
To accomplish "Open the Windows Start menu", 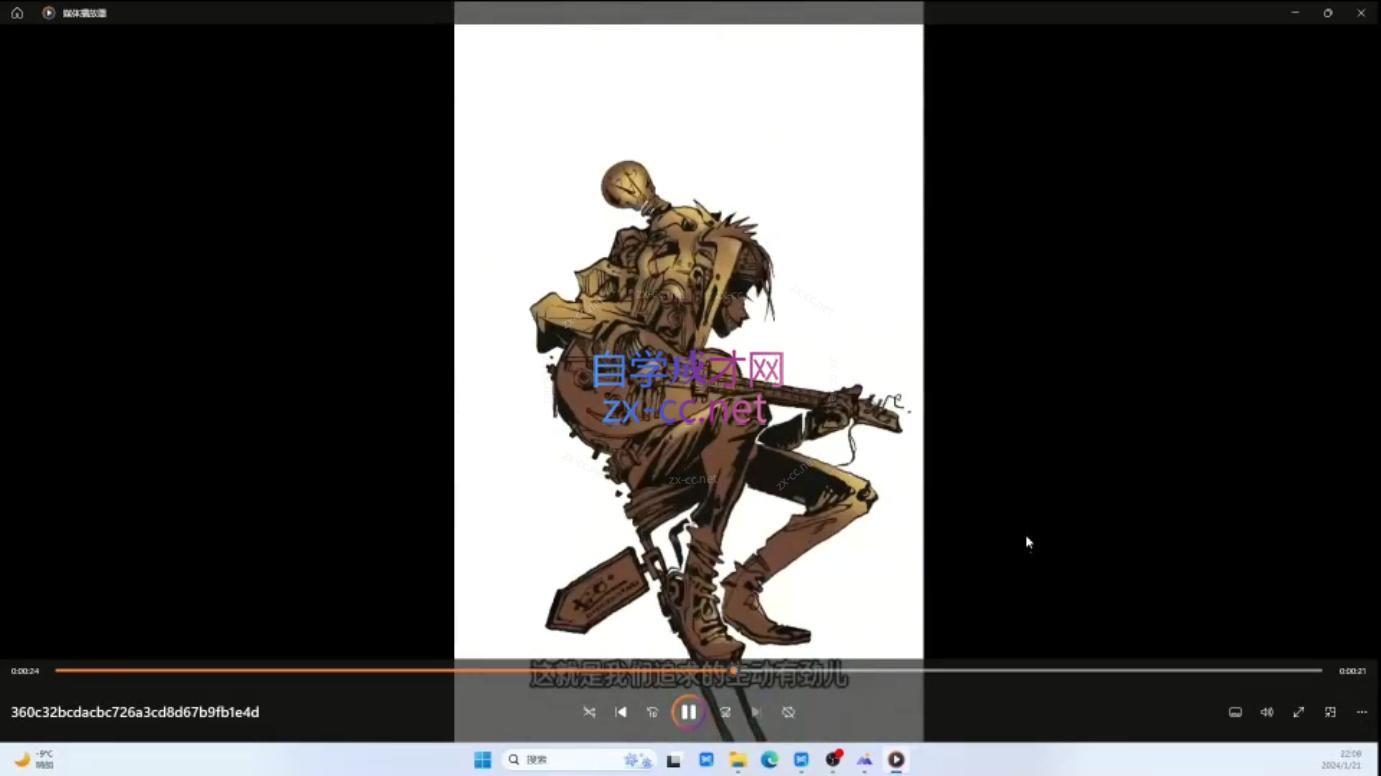I will [x=482, y=760].
